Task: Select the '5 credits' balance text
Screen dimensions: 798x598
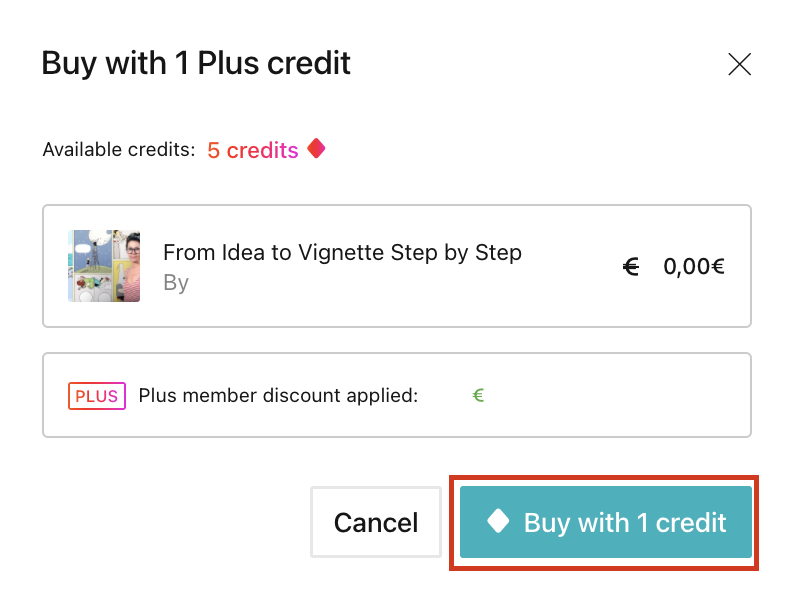Action: 252,150
